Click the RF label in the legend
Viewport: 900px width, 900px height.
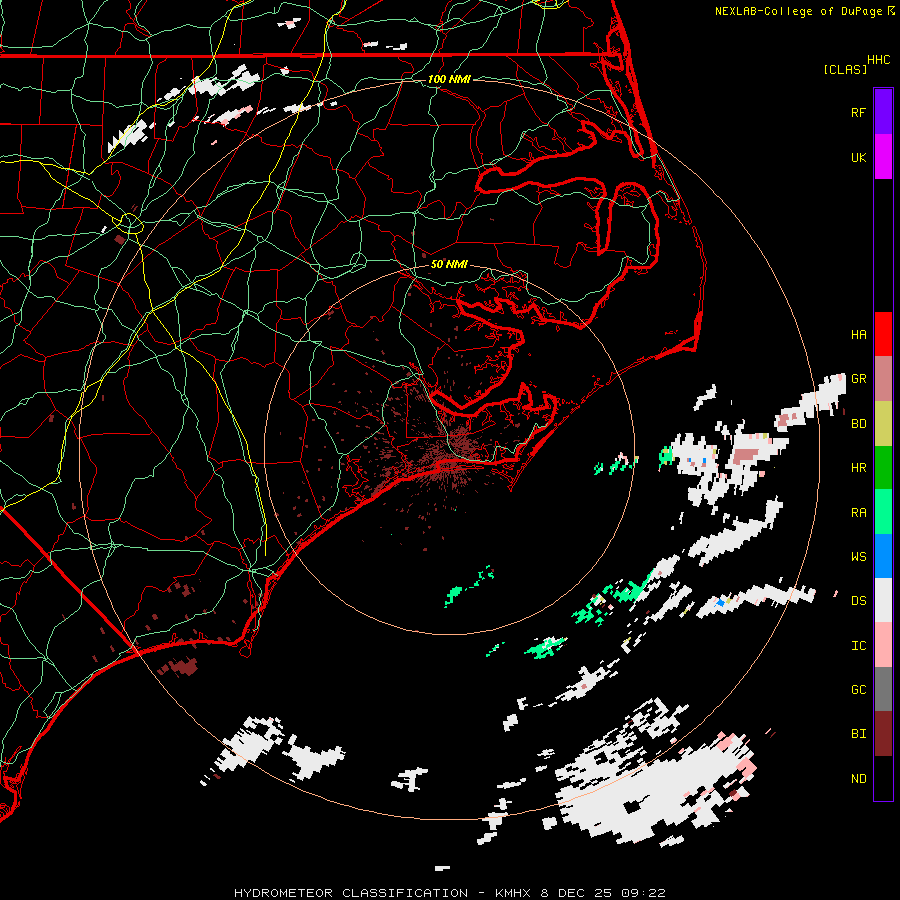click(858, 113)
